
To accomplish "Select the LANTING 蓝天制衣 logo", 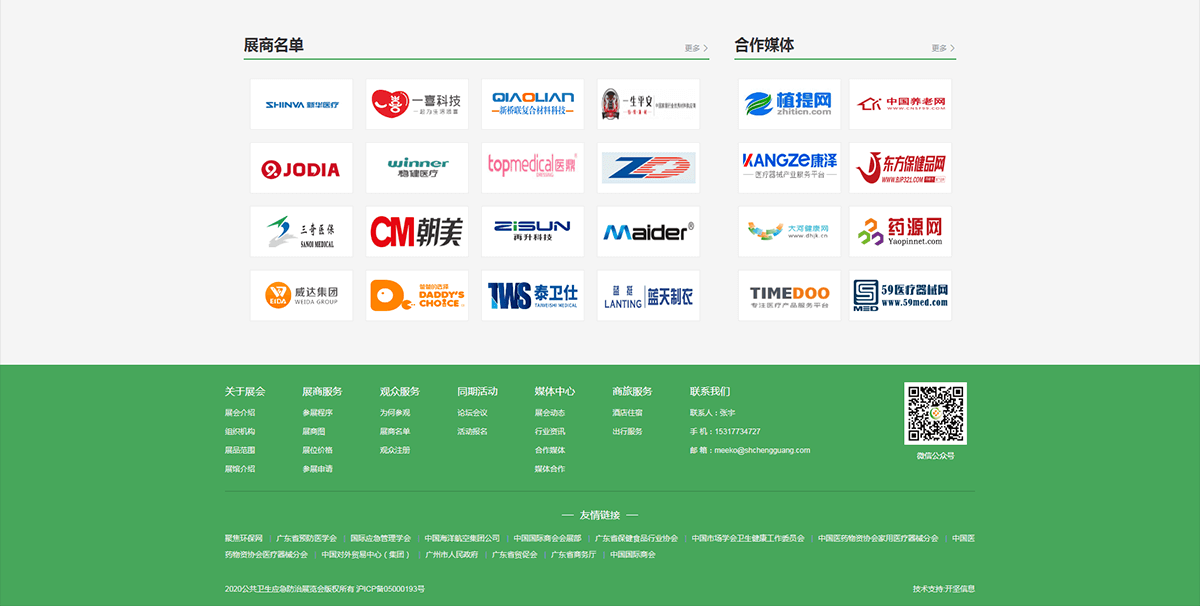I will (x=649, y=296).
